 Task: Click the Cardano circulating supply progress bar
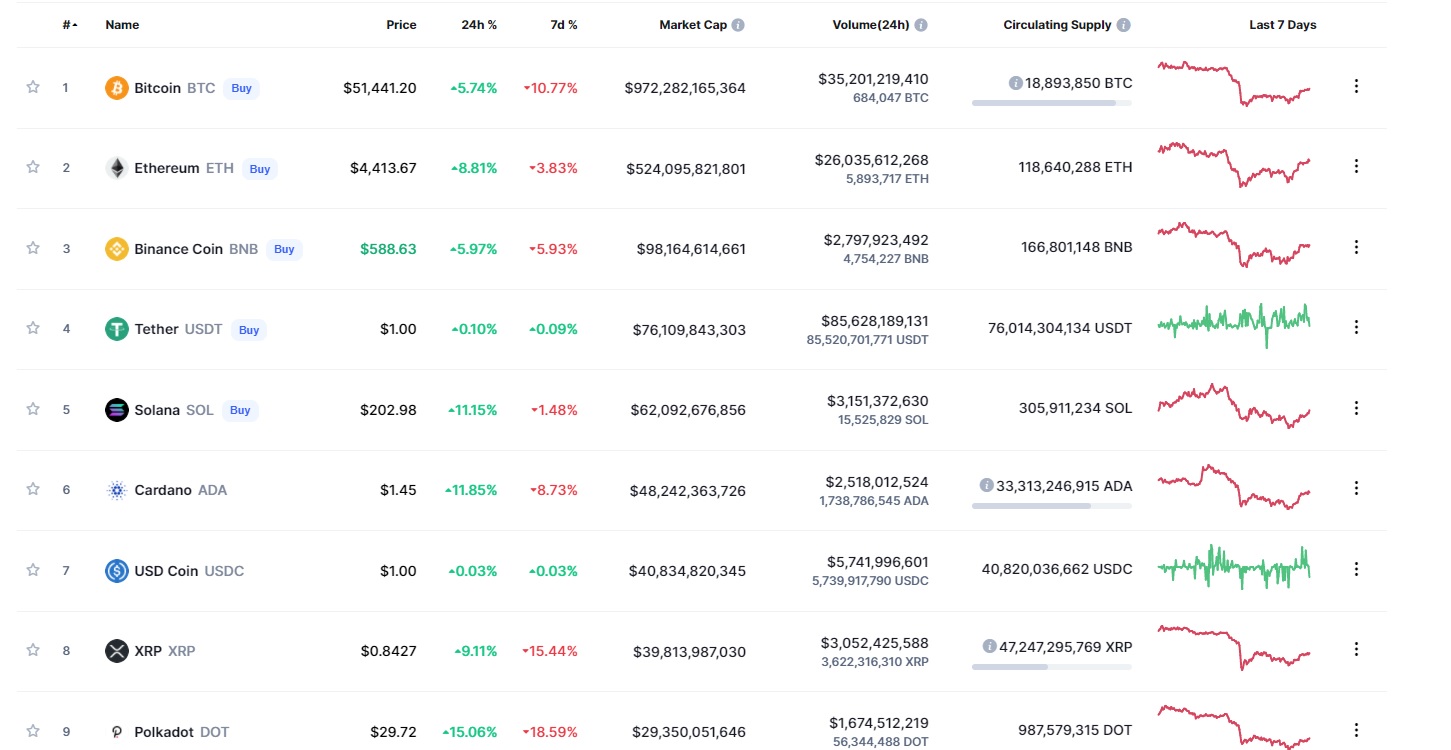(x=1052, y=506)
